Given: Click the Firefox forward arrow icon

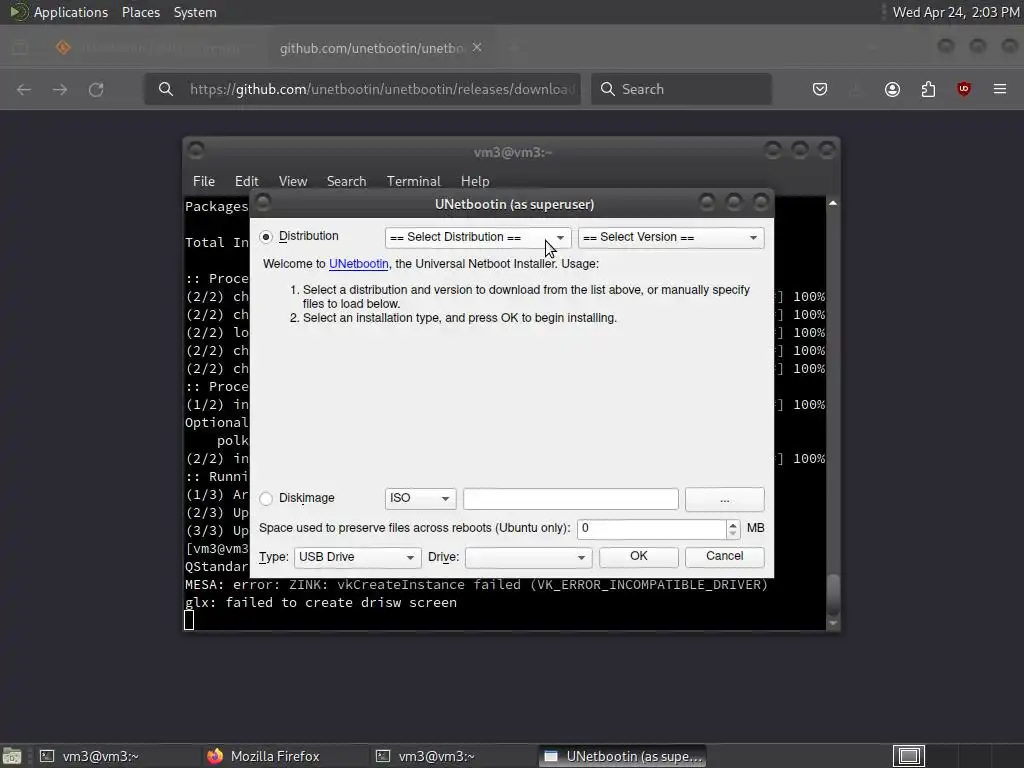Looking at the screenshot, I should pyautogui.click(x=60, y=89).
